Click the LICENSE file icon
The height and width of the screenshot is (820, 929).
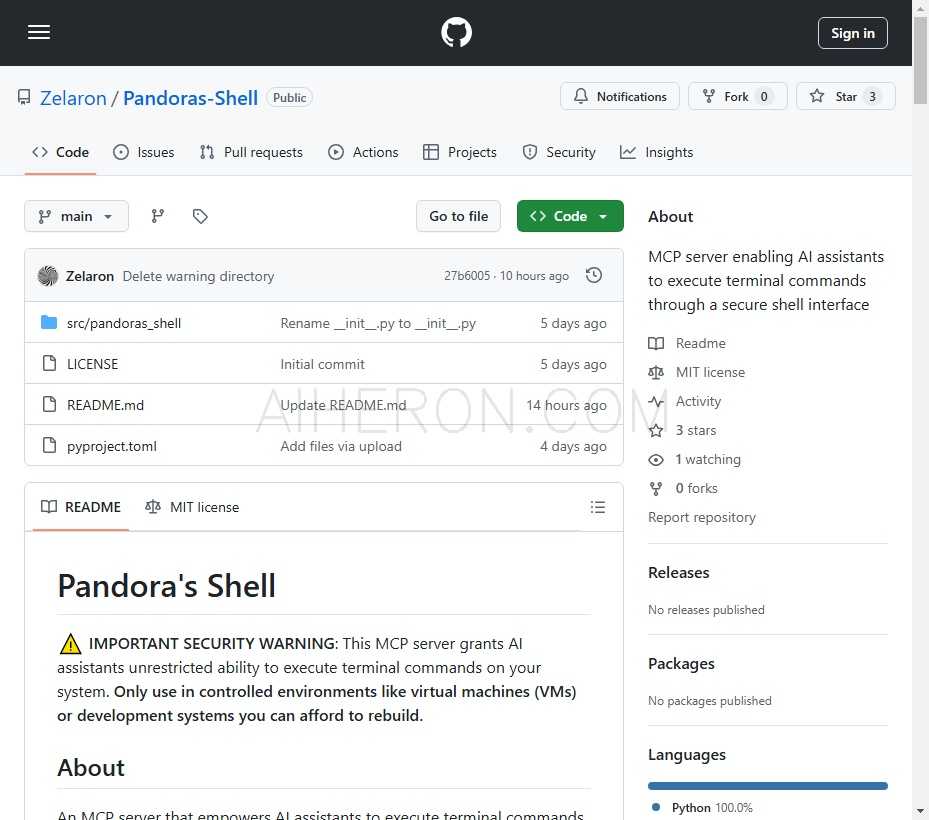tap(49, 363)
